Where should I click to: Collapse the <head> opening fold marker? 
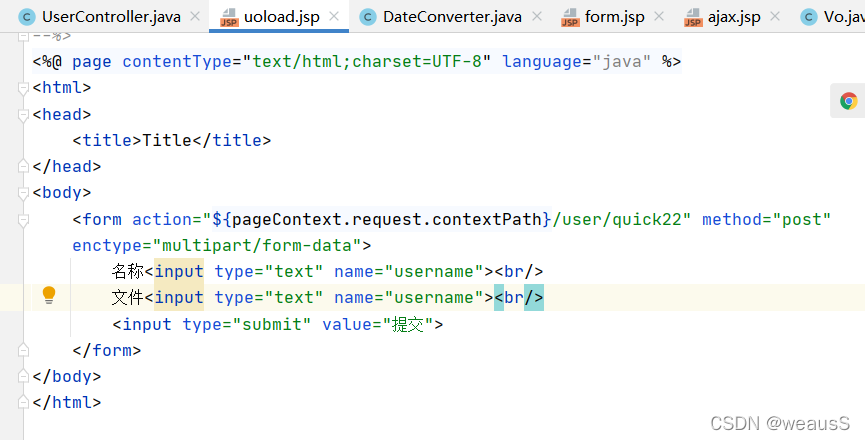[x=23, y=115]
